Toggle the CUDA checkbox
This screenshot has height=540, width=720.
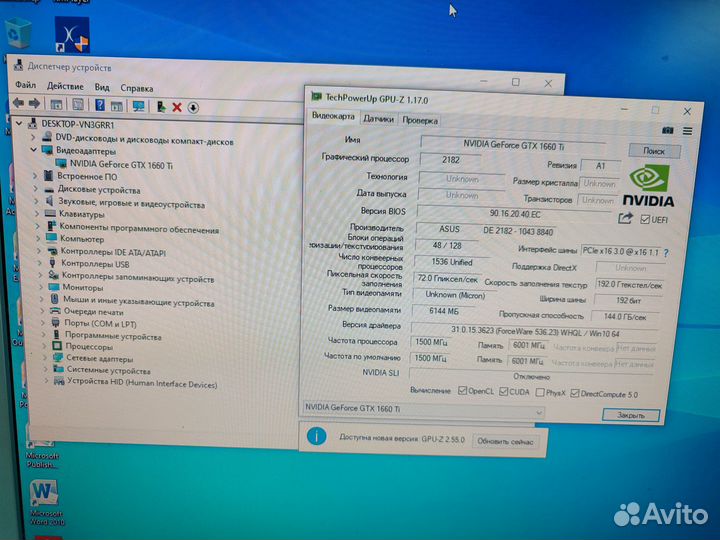click(503, 392)
